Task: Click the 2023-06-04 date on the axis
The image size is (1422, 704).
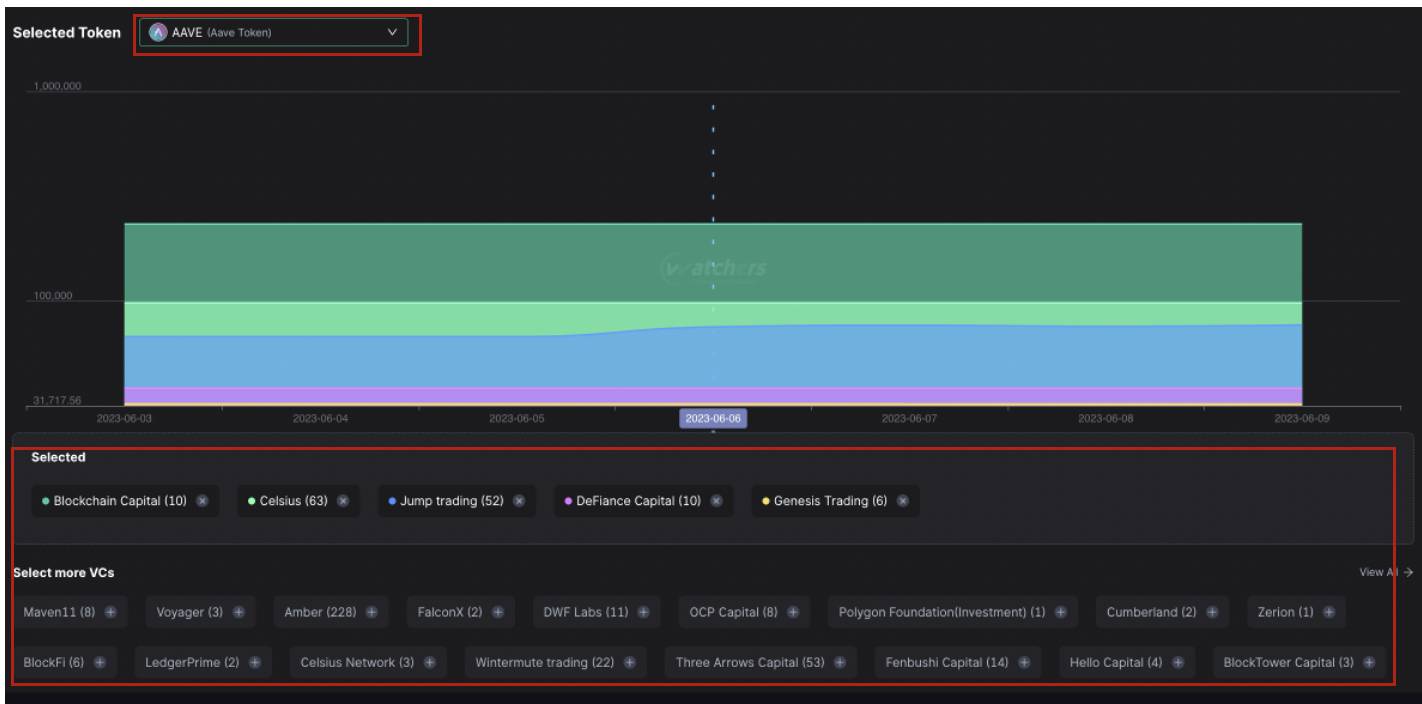Action: coord(320,418)
